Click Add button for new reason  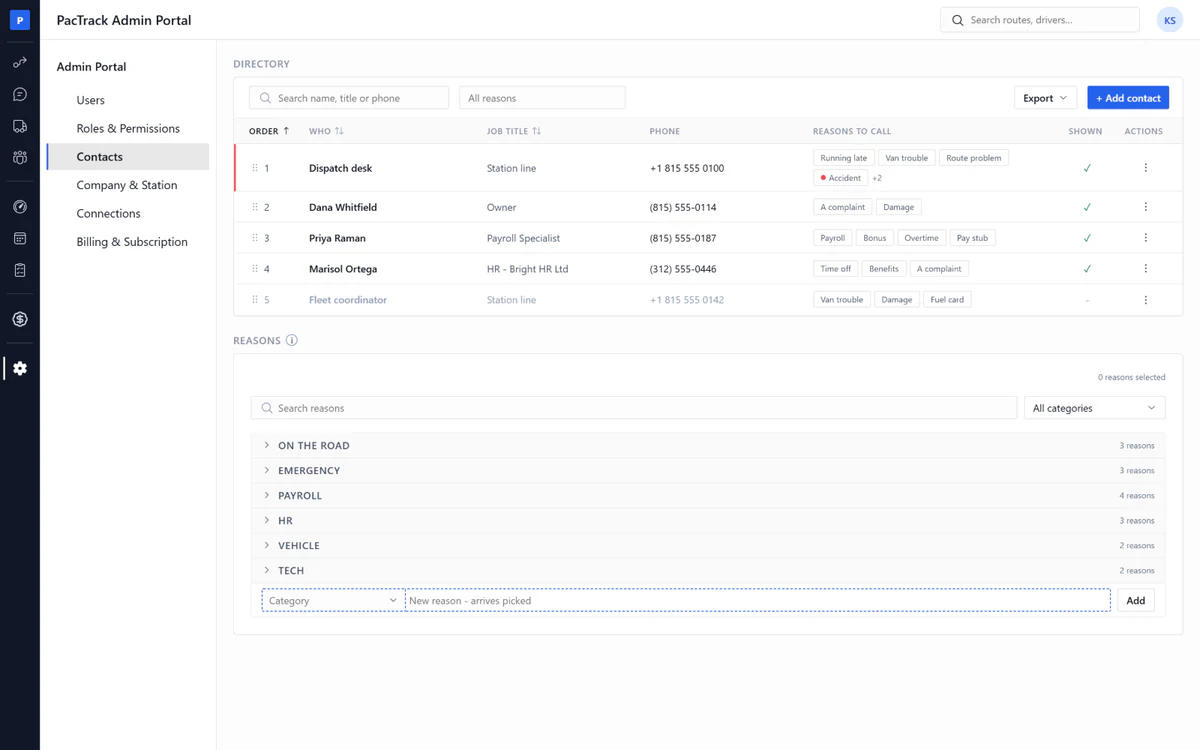click(x=1135, y=601)
